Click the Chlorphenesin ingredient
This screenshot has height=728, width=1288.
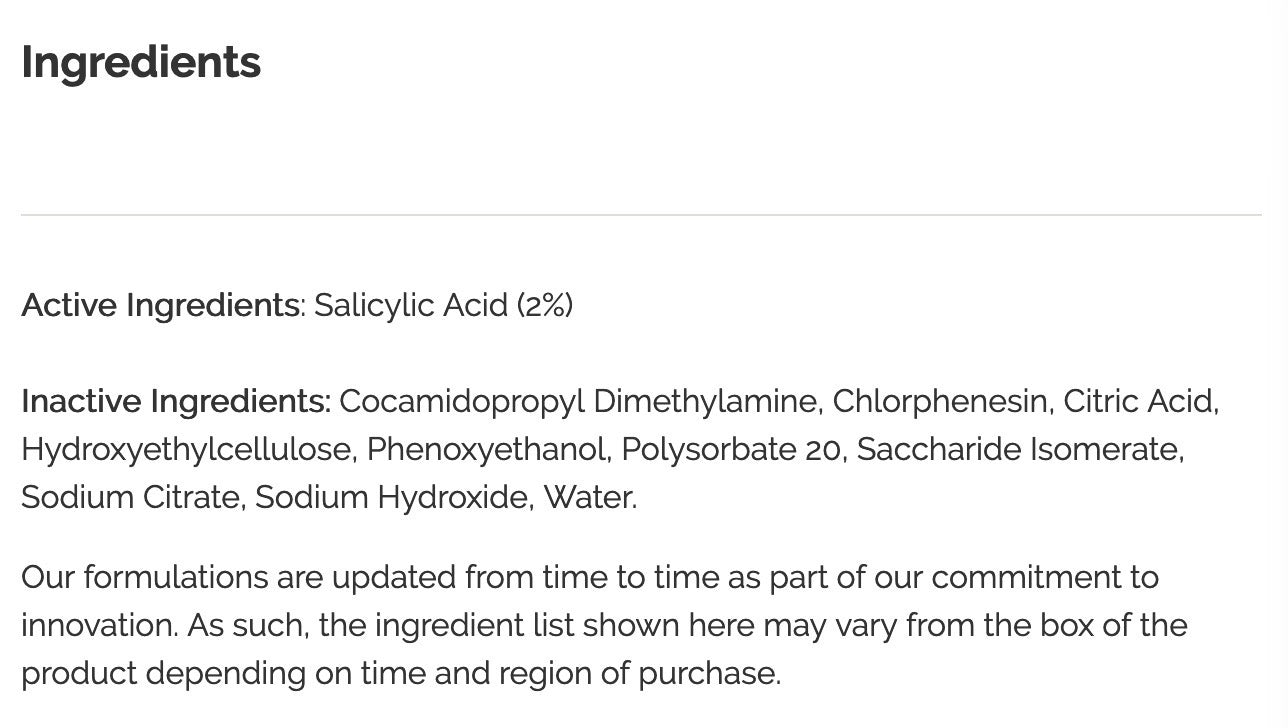click(940, 401)
